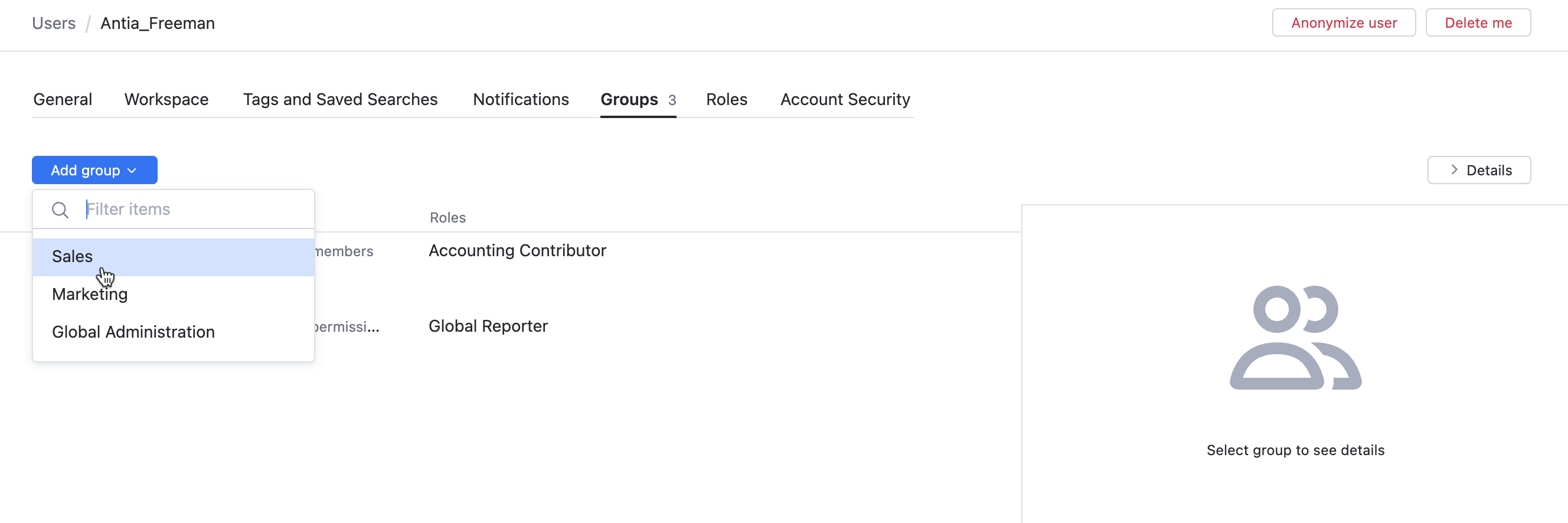Viewport: 1568px width, 523px height.
Task: Pick Global Administration group option
Action: pos(133,332)
